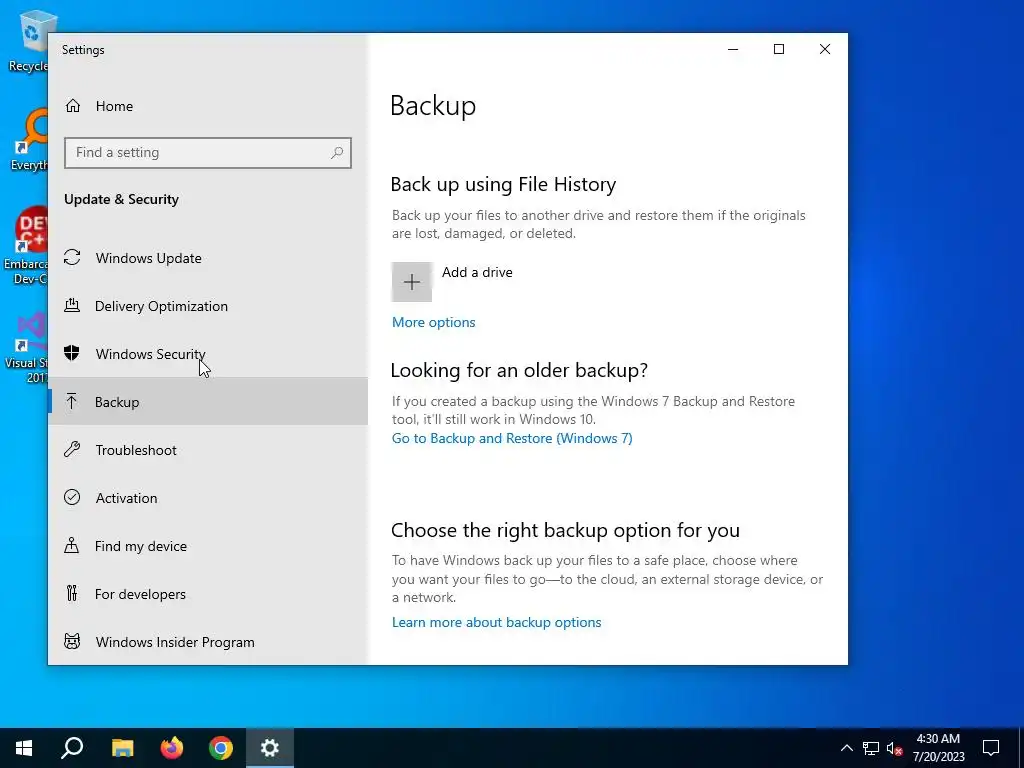Click the Settings gear in the taskbar
Screen dimensions: 1024x768
[x=270, y=748]
